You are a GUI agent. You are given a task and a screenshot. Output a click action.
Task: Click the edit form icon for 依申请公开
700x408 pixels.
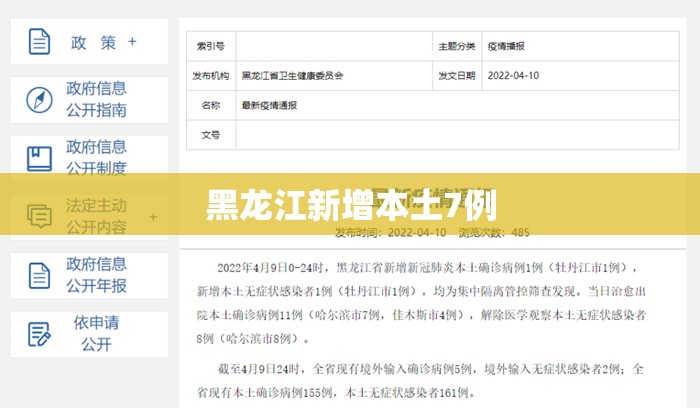(39, 334)
